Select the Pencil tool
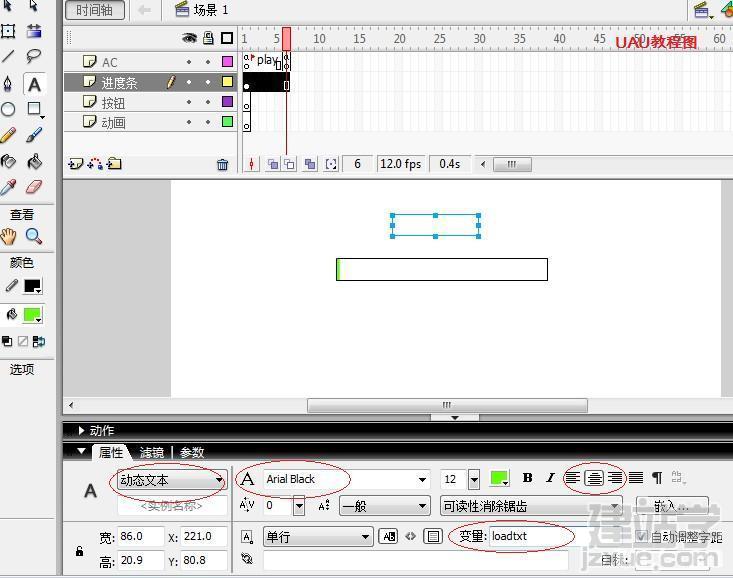This screenshot has width=733, height=578. [8, 135]
